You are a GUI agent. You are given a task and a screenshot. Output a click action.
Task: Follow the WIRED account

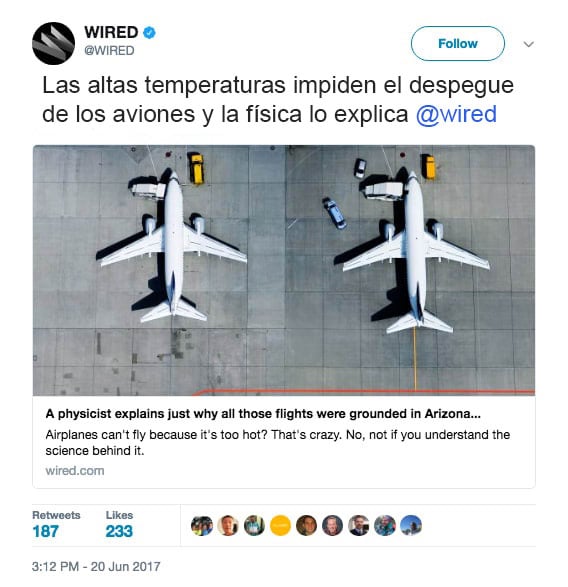coord(458,43)
